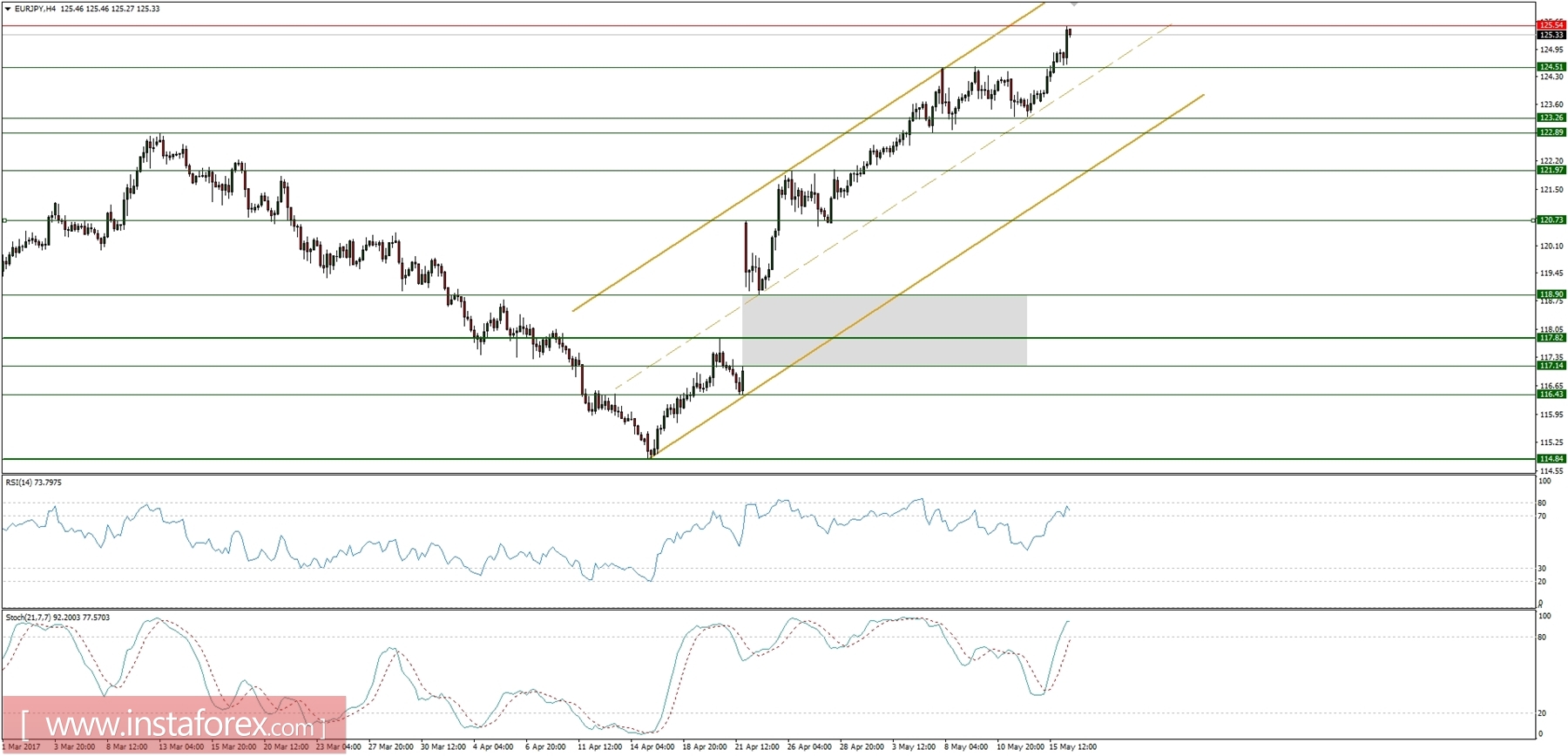
Task: Click the 28 Apr 20:00 time axis label
Action: pos(862,746)
